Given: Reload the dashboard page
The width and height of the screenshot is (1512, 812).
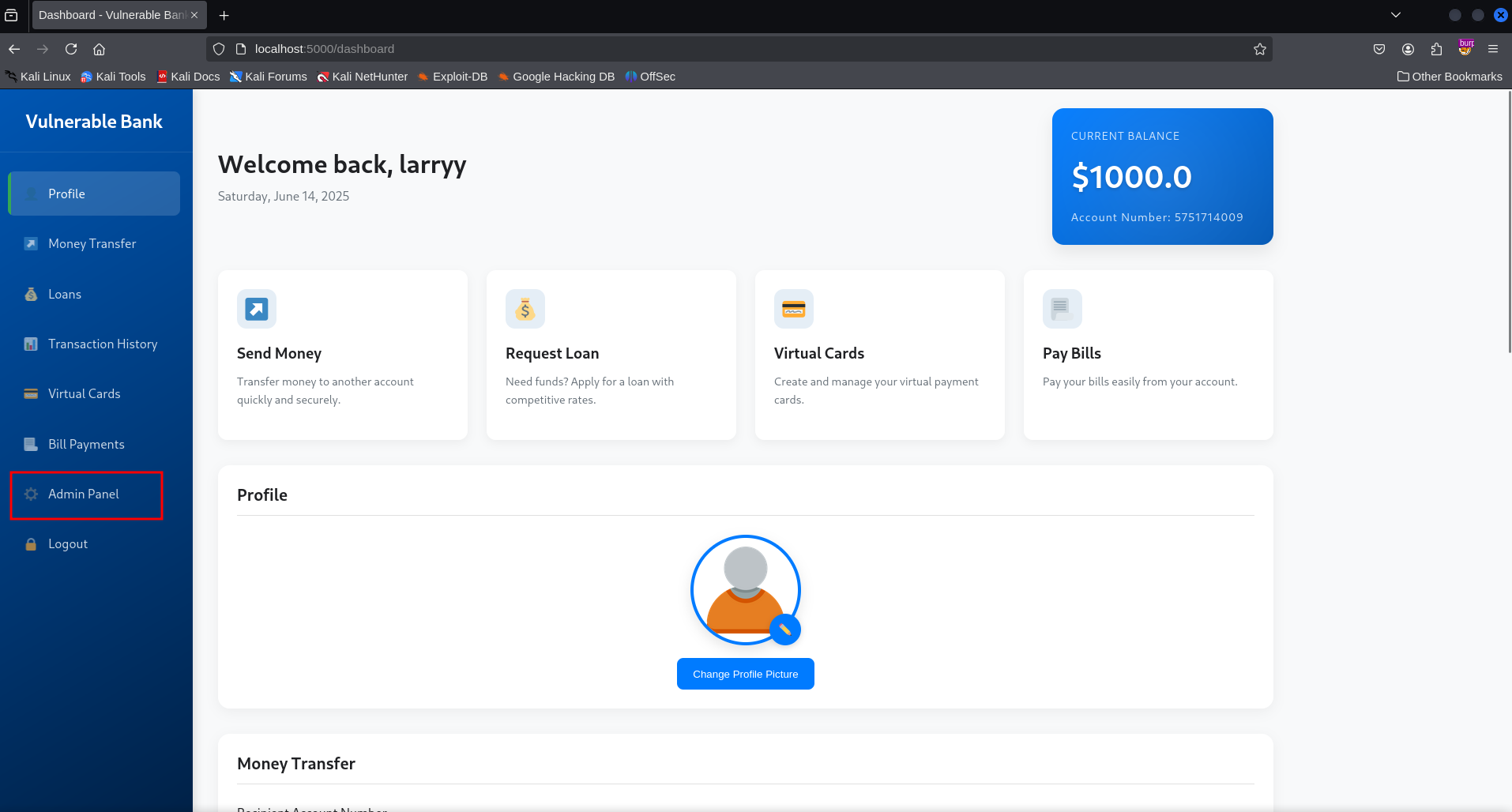Looking at the screenshot, I should tap(71, 48).
